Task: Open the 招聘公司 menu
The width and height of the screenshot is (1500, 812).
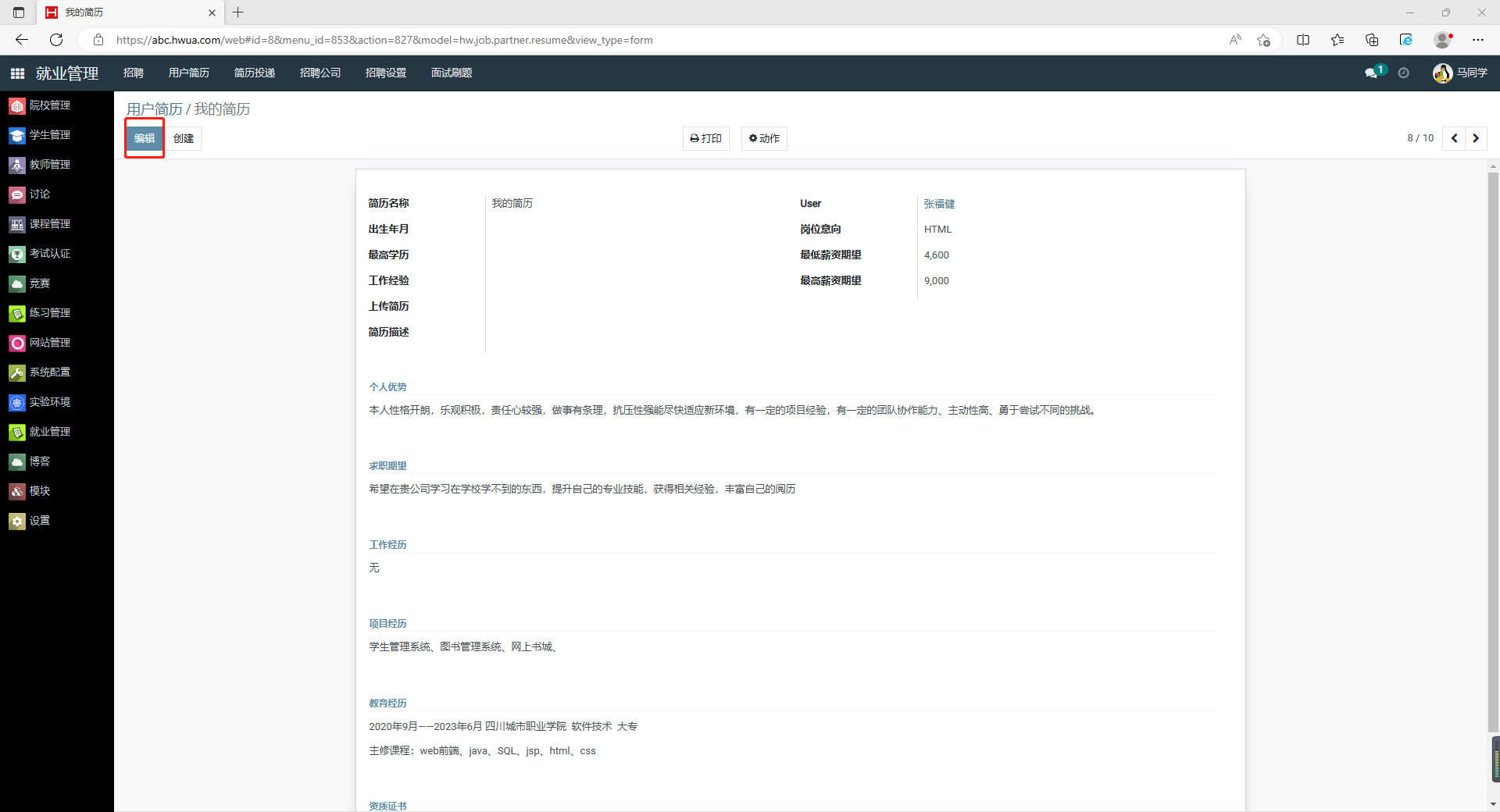Action: [x=320, y=73]
